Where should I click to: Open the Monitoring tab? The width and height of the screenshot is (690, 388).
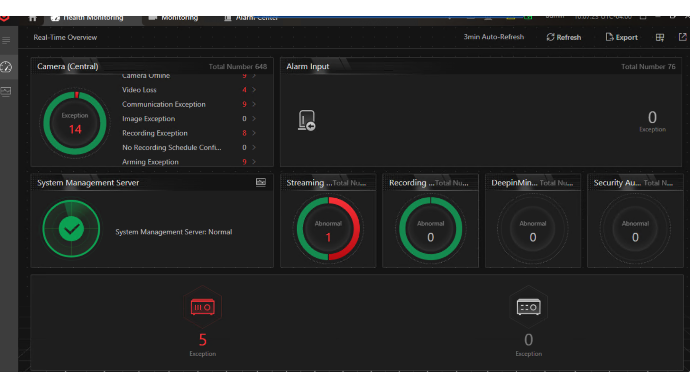174,18
